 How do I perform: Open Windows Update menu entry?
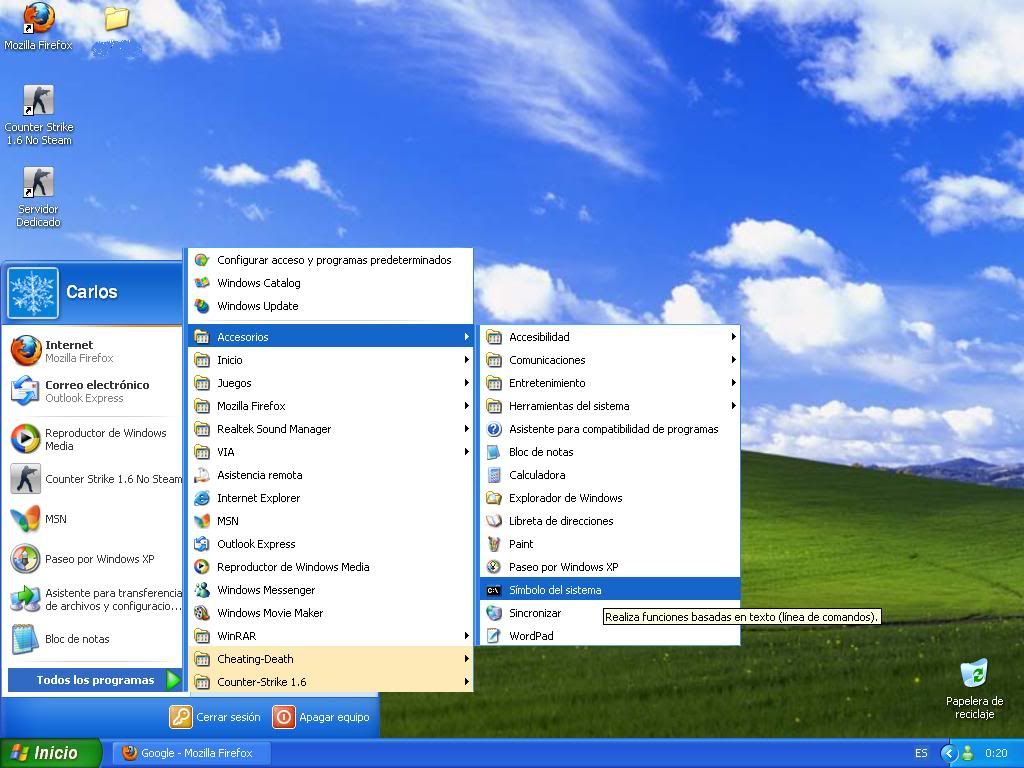[x=330, y=306]
